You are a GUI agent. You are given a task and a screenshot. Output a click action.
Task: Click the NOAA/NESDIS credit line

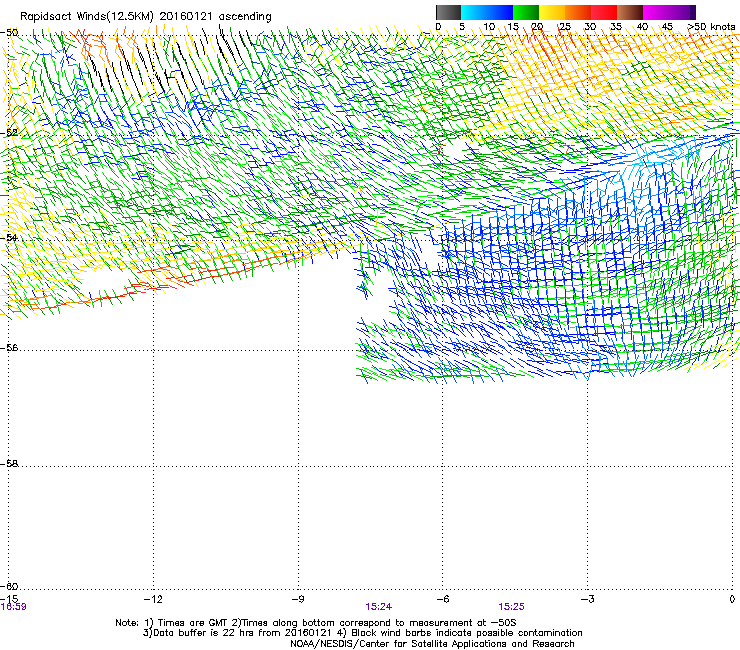point(432,644)
